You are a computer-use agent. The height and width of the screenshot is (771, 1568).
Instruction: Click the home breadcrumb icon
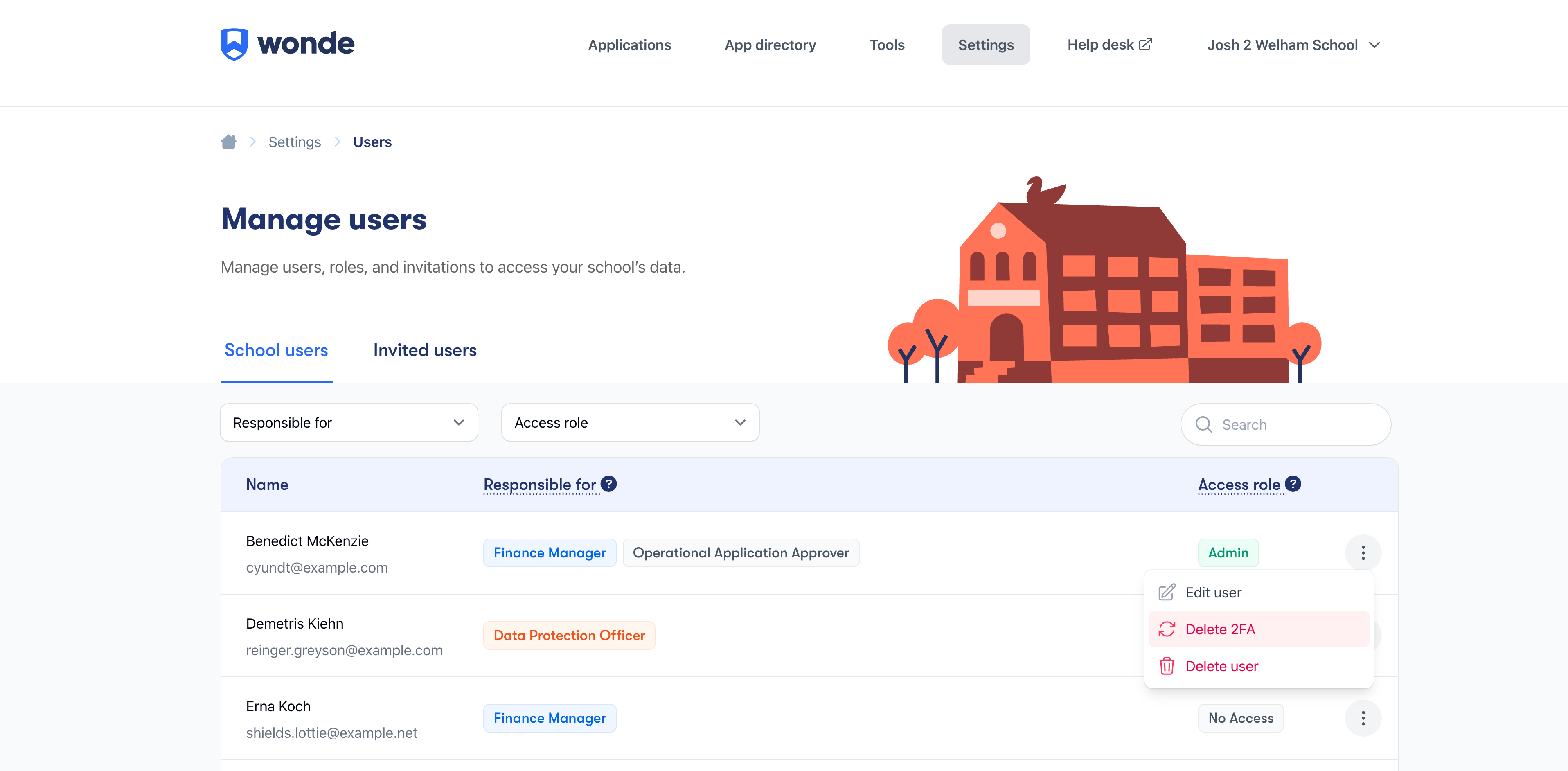(x=229, y=142)
